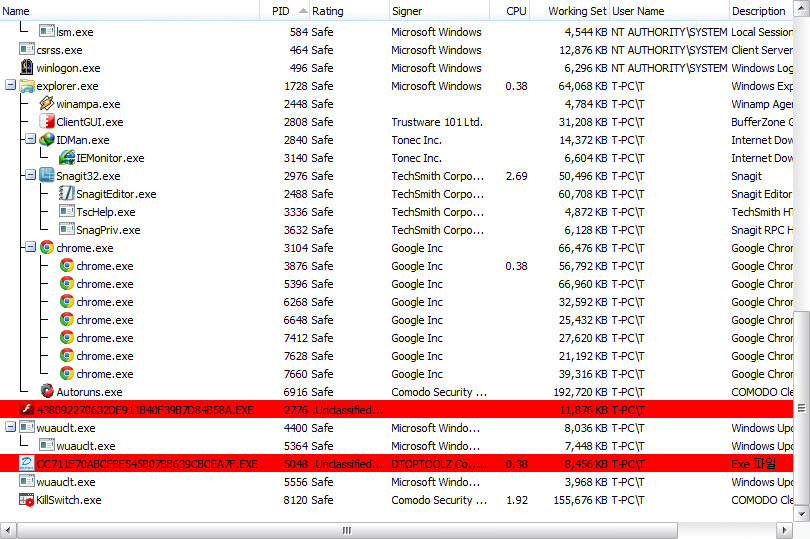Sort by the CPU column header
This screenshot has height=539, width=810.
click(x=509, y=10)
